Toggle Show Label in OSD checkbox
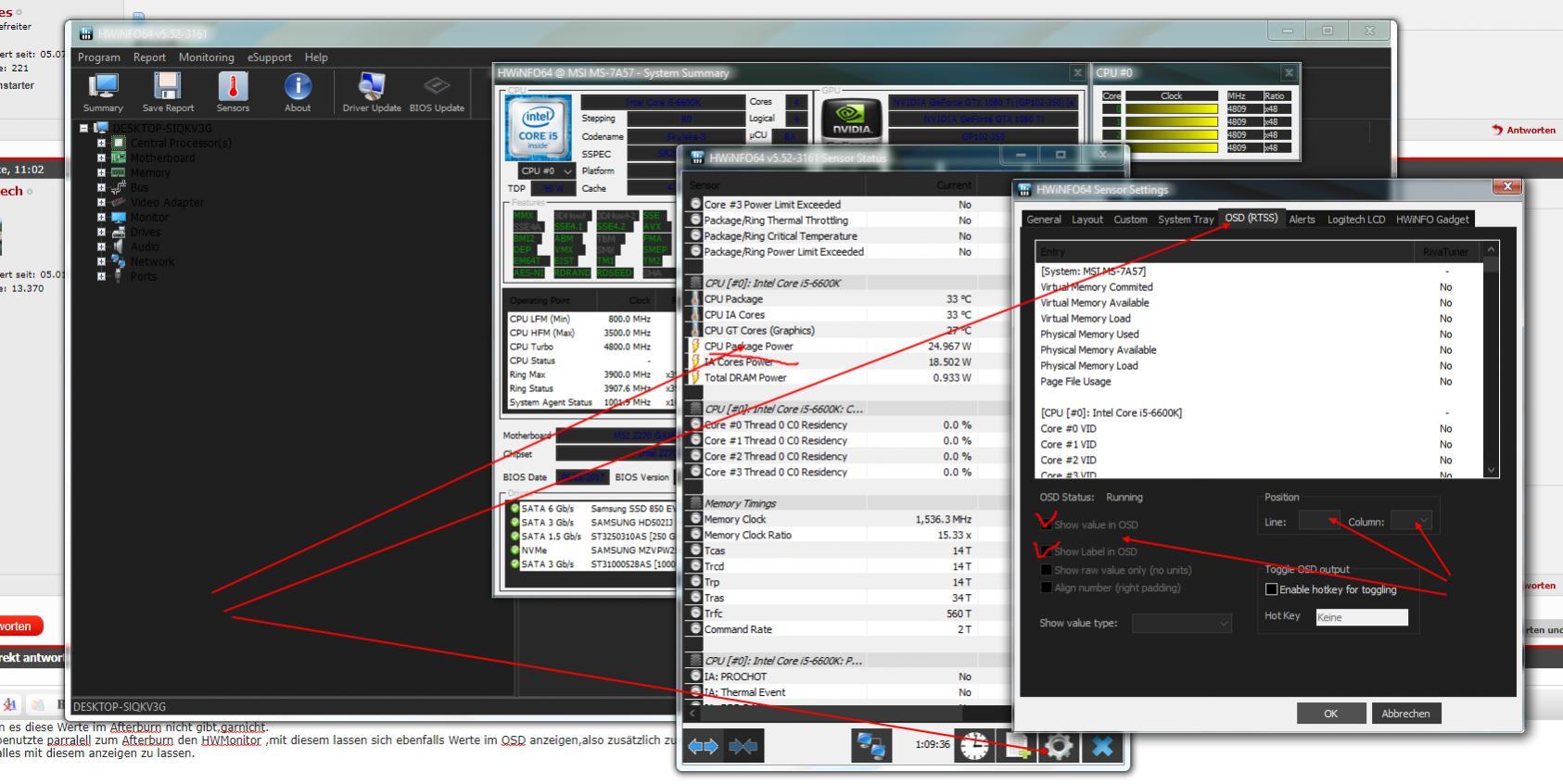Image resolution: width=1563 pixels, height=784 pixels. 1047,552
